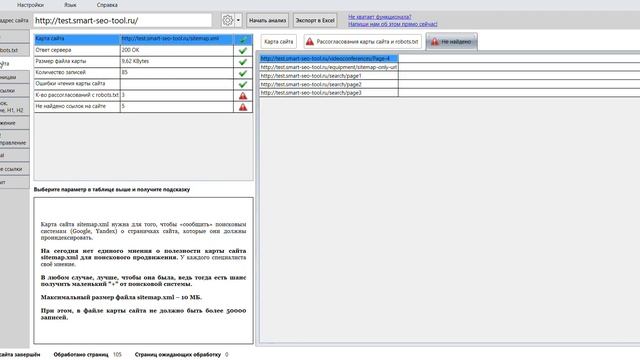
Task: Select the Ответ сервера row label
Action: 77,50
